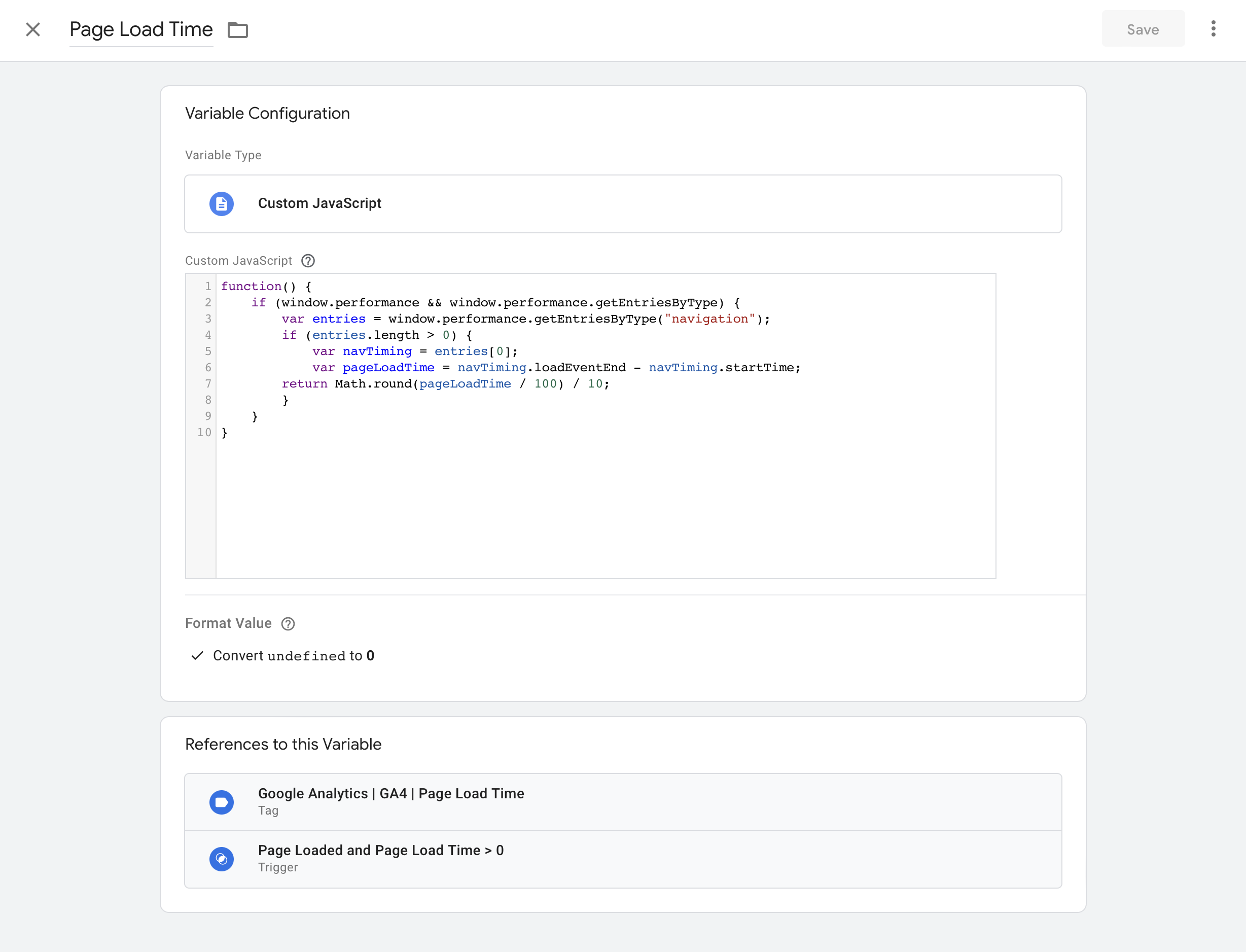Click the Custom JavaScript variable type card
The image size is (1246, 952).
(623, 204)
